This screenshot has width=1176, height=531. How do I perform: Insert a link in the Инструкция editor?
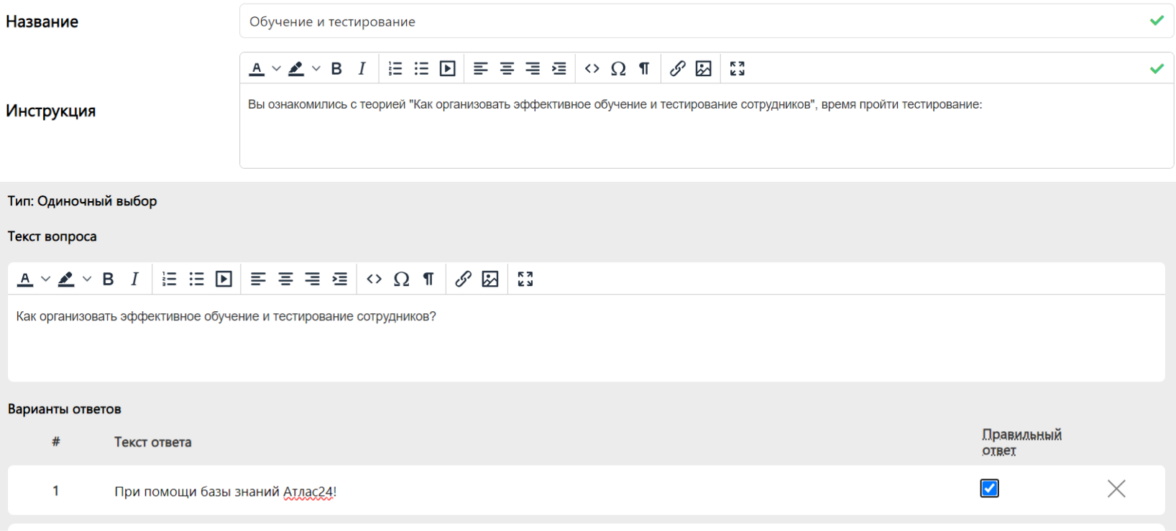(x=677, y=69)
